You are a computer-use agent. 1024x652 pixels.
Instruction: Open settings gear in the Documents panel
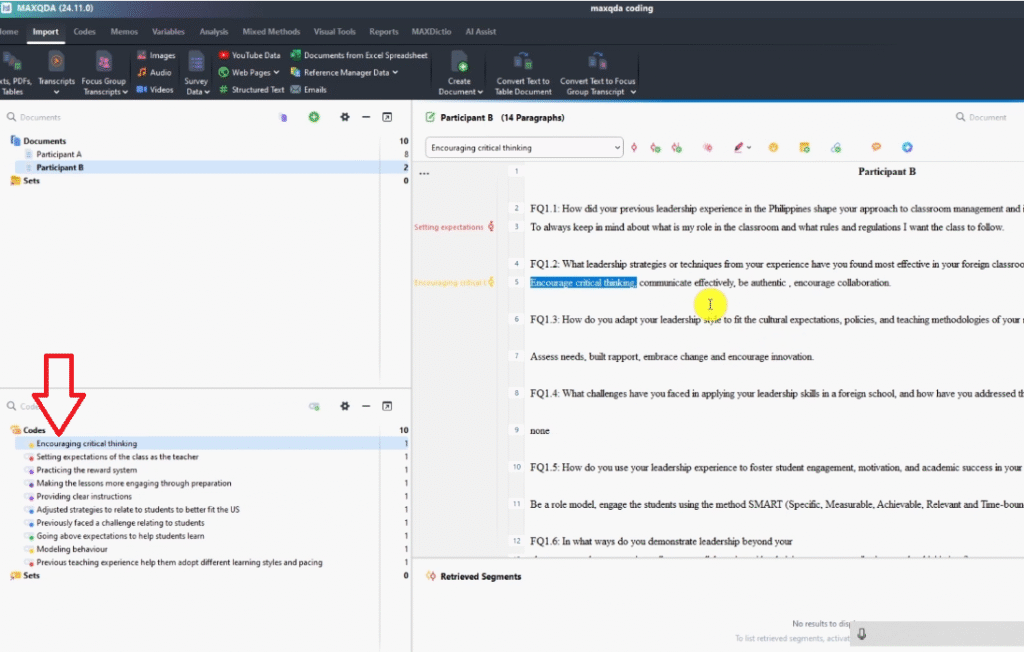pyautogui.click(x=344, y=117)
